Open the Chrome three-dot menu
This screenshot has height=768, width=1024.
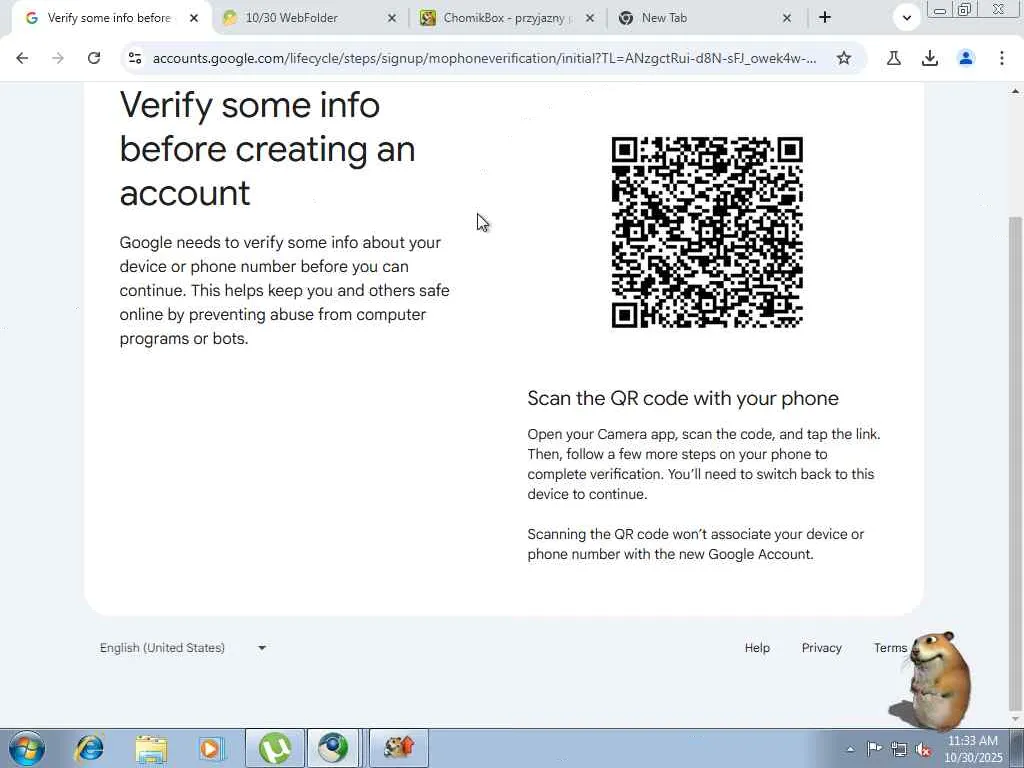point(1002,58)
